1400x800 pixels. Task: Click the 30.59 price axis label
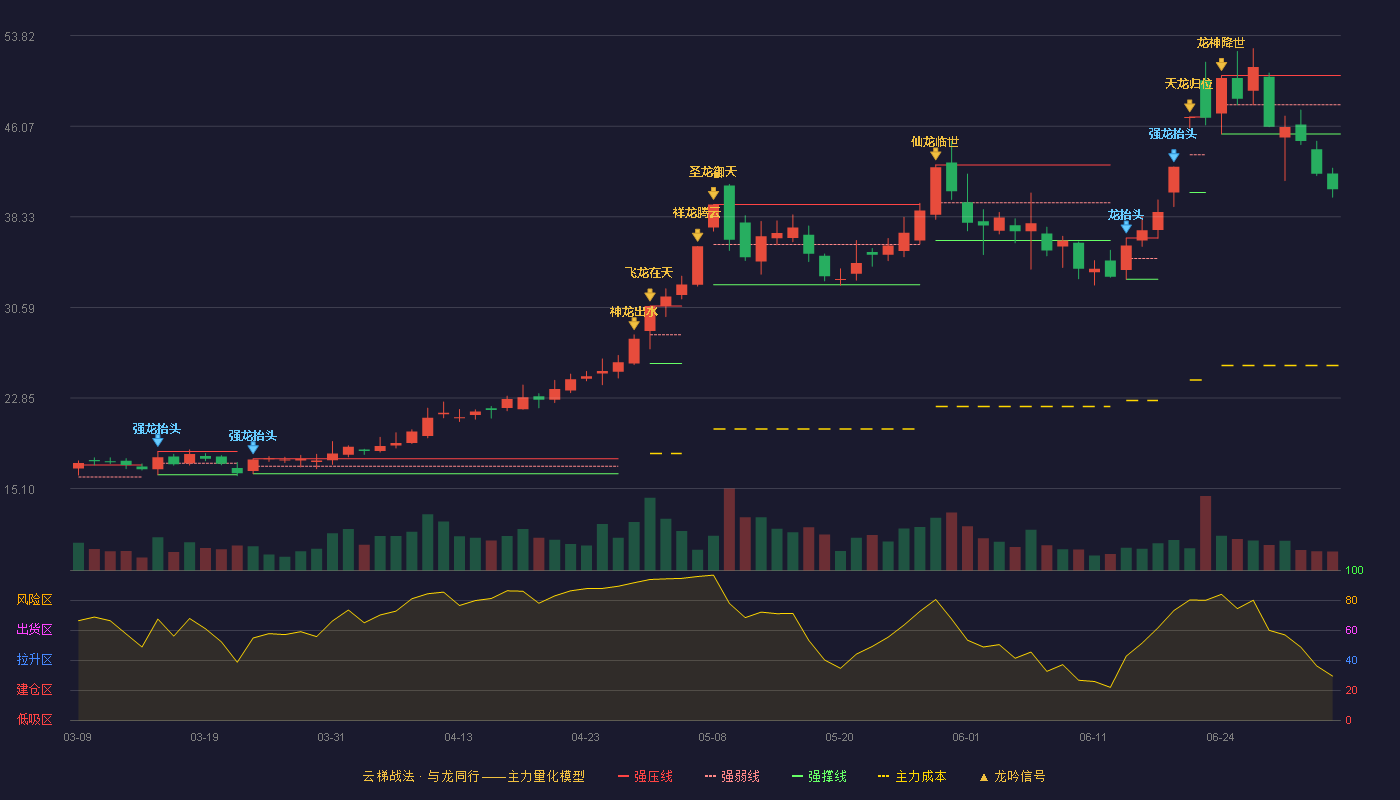[x=20, y=309]
